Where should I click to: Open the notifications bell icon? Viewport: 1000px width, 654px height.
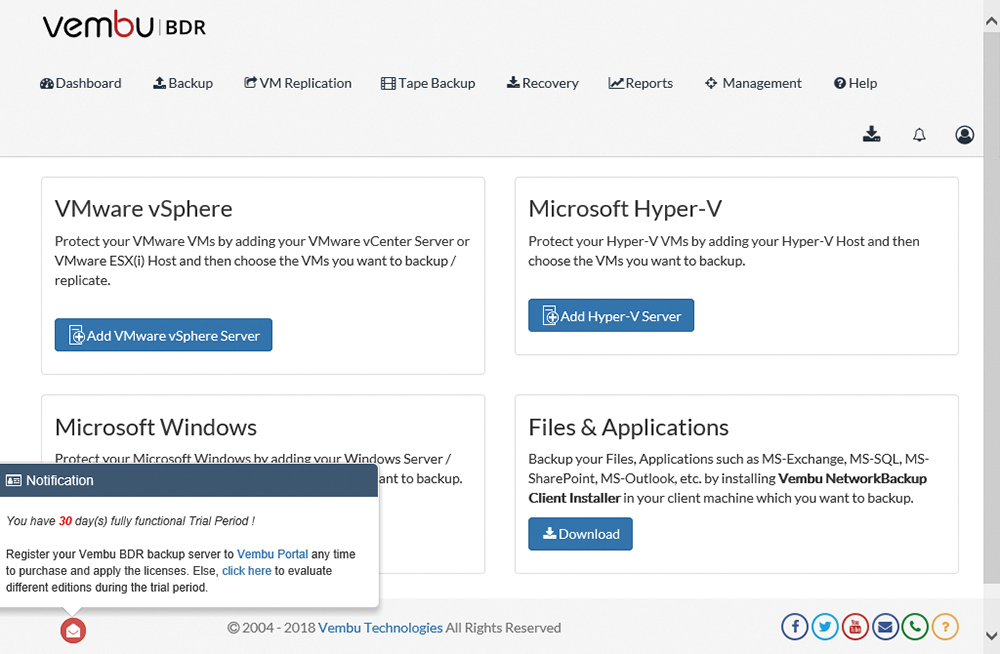point(919,135)
